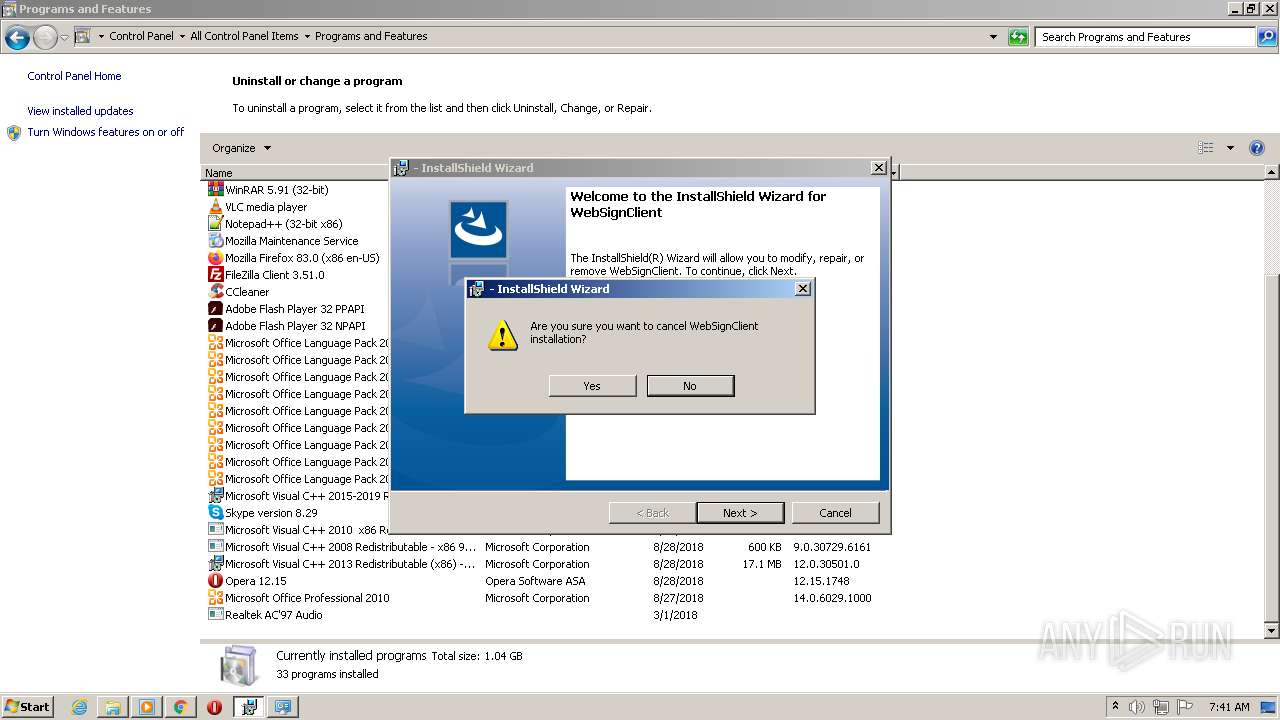This screenshot has width=1280, height=720.
Task: Open the Control Panel Home link
Action: 74,76
